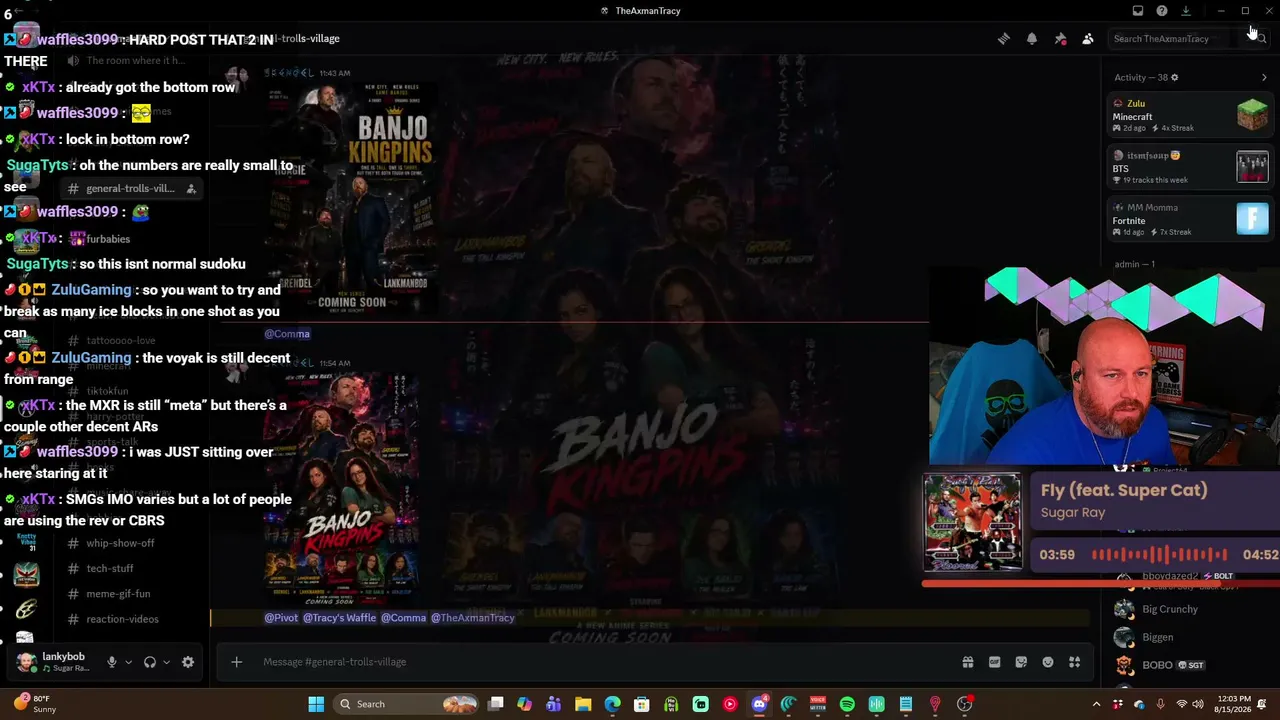Open Zulu's Minecraft activity card
The height and width of the screenshot is (720, 1280).
coord(1190,115)
